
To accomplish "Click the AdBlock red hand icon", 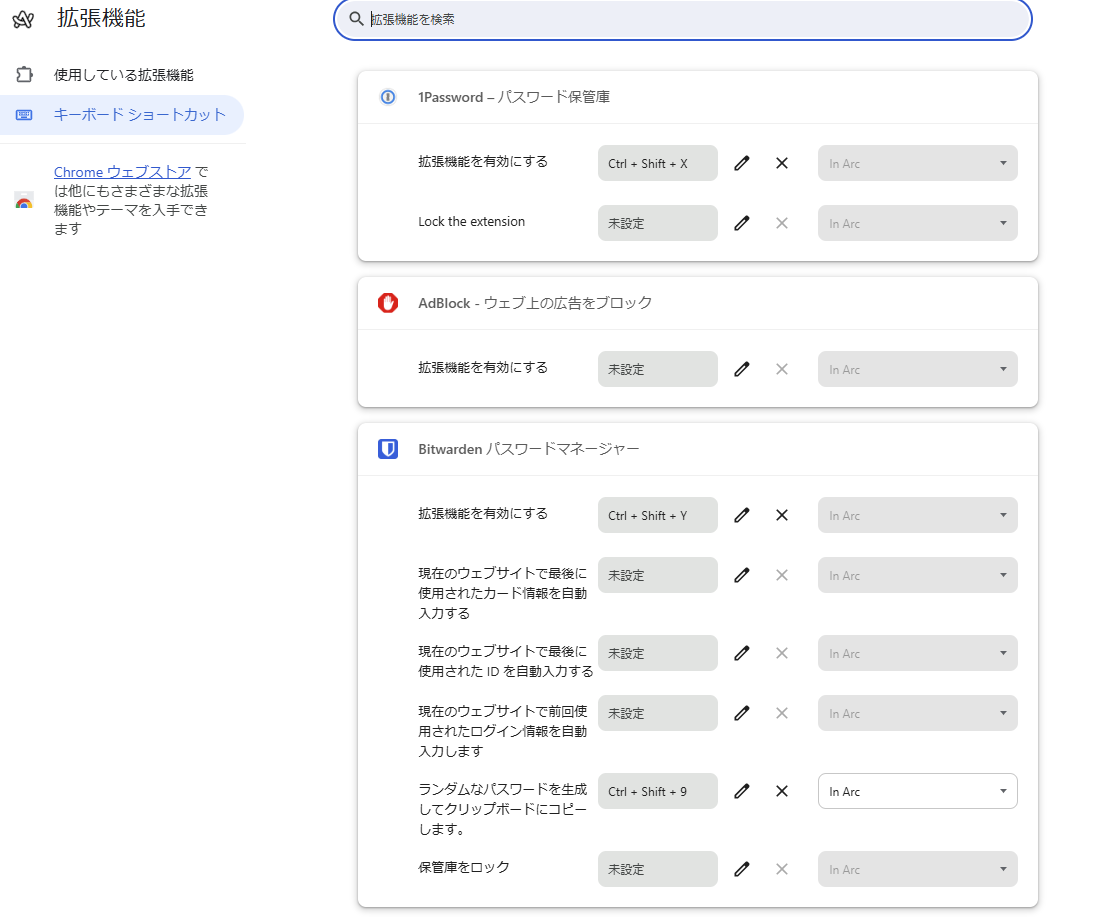I will point(388,303).
